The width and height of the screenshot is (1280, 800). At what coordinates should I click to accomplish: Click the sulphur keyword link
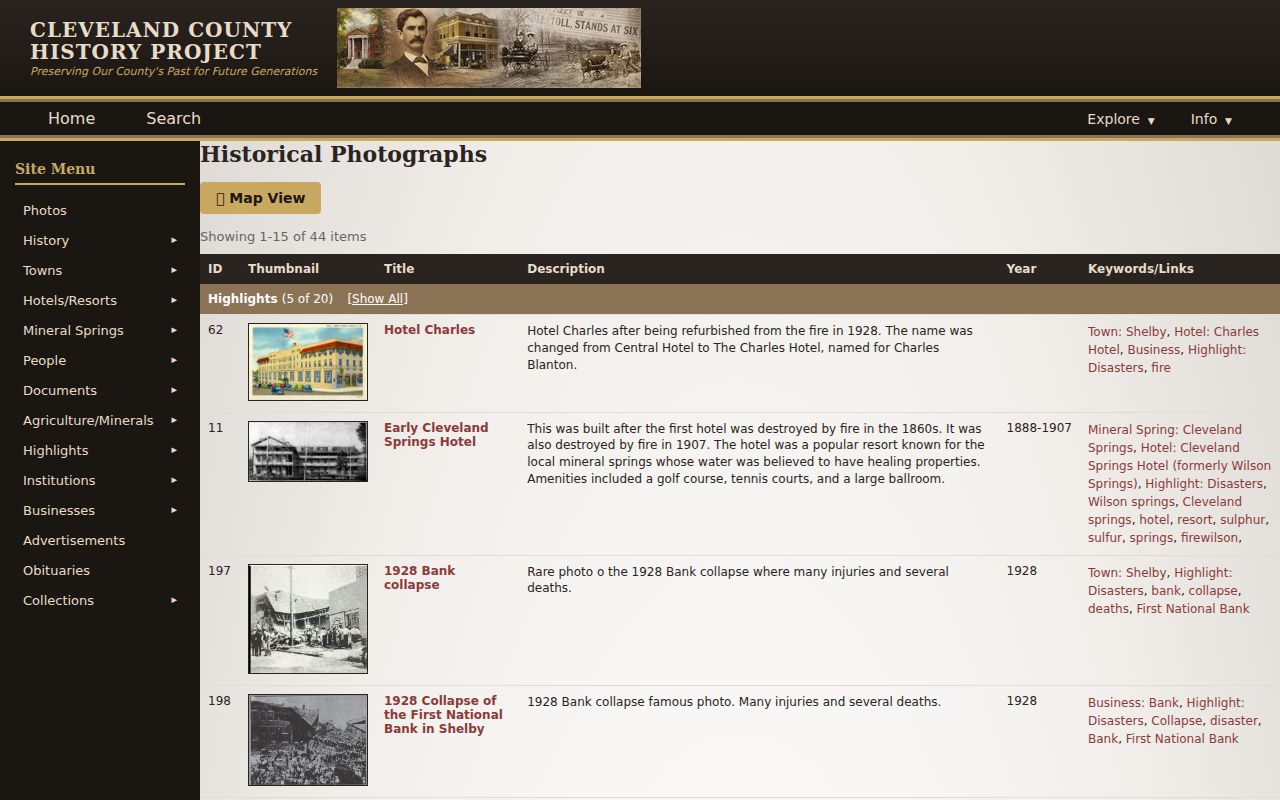(1243, 520)
